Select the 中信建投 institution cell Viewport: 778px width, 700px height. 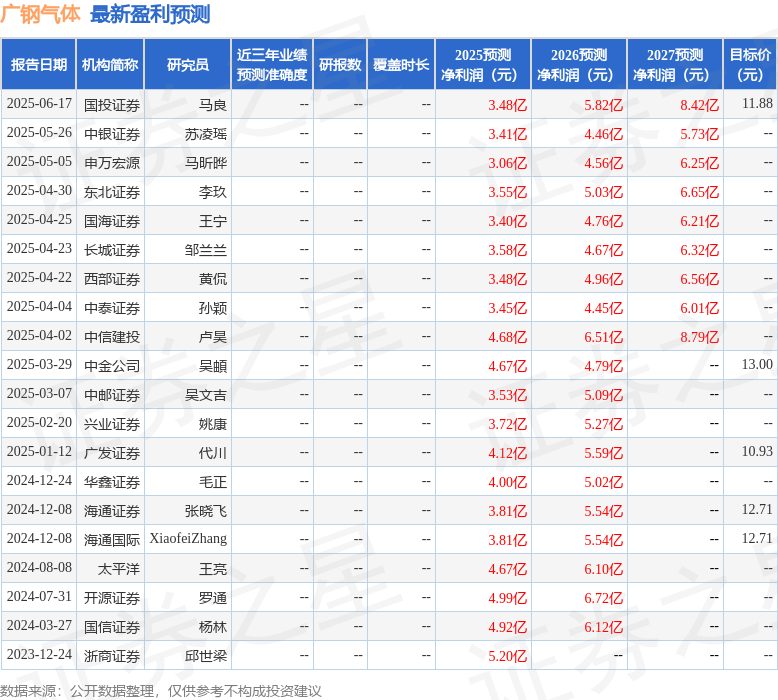(112, 337)
